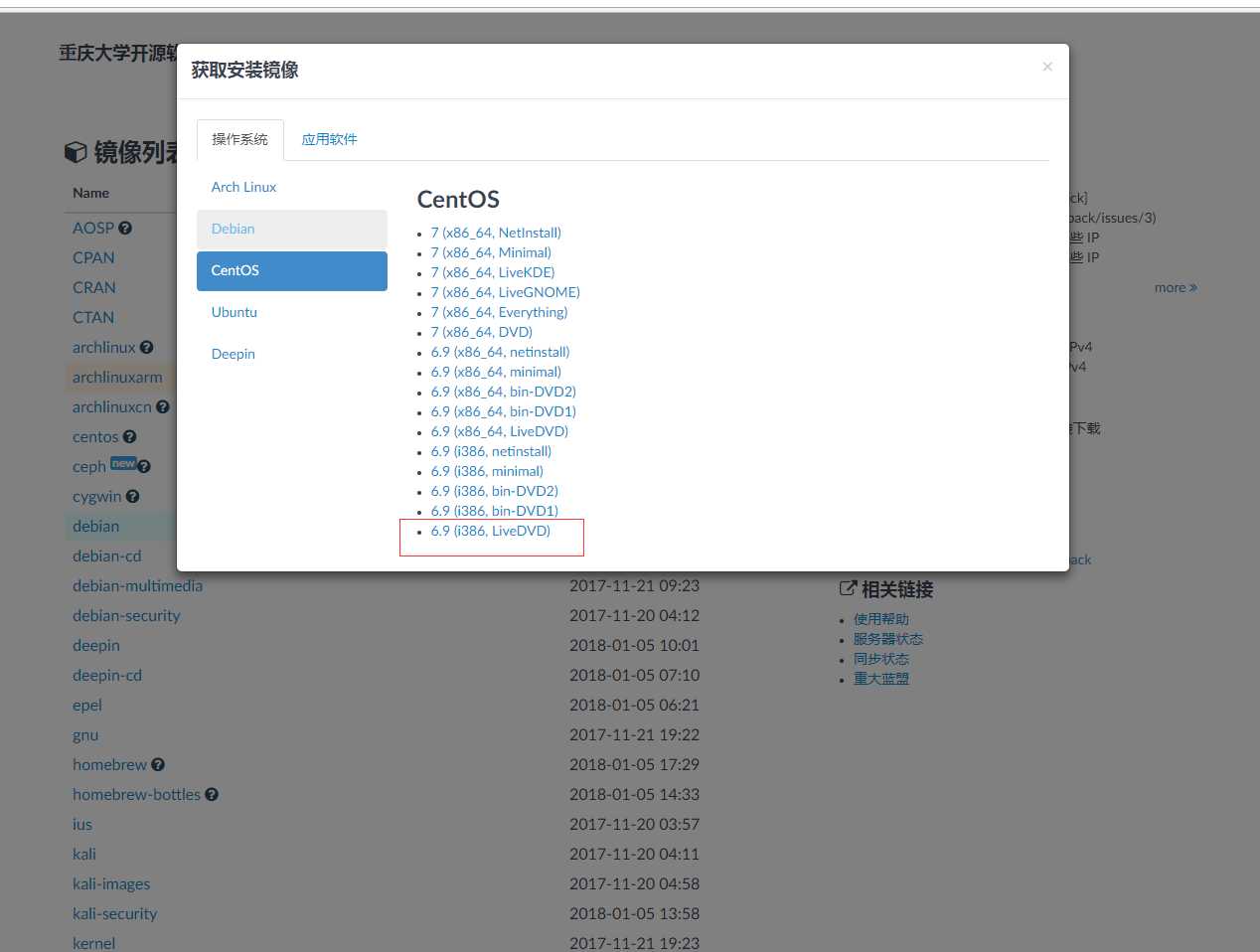Click external-link icon beside 相关链接 heading

848,588
